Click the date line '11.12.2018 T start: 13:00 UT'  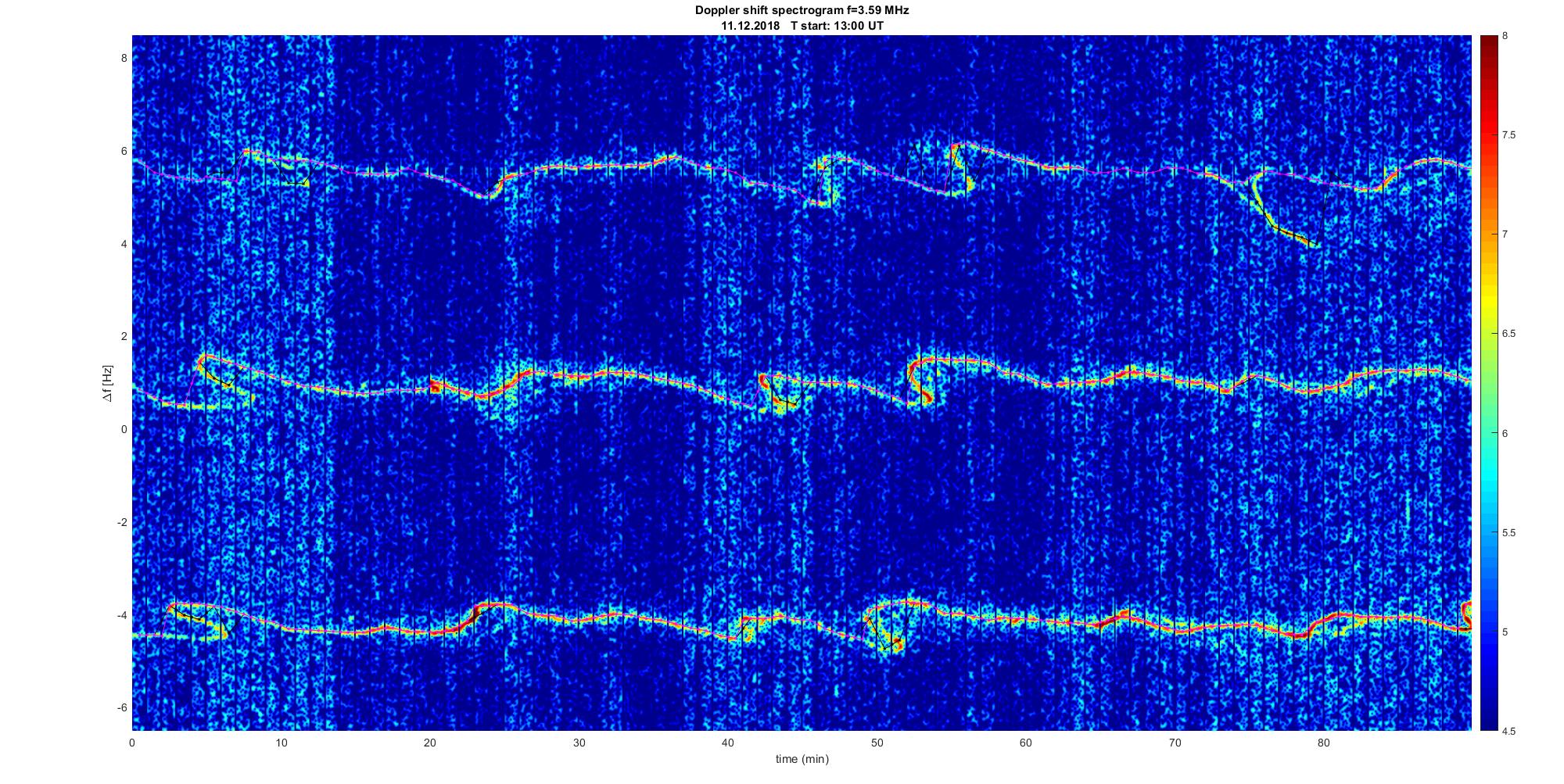tap(802, 25)
